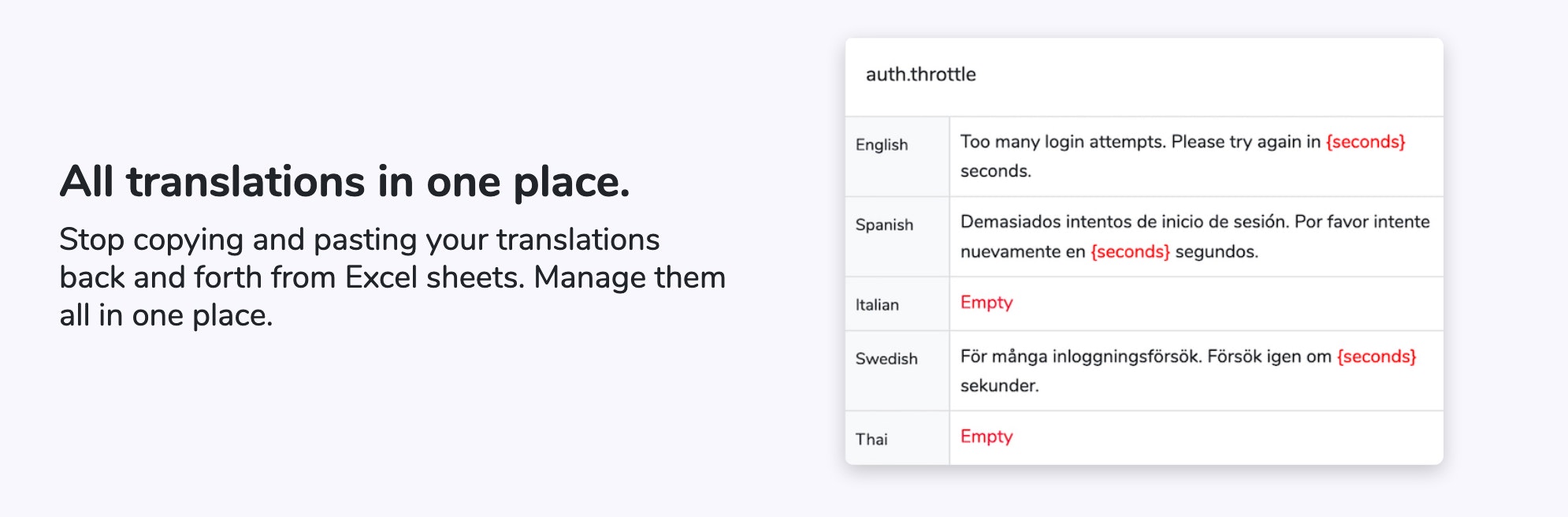This screenshot has height=517, width=1568.
Task: Select the Spanish language row label
Action: 884,225
